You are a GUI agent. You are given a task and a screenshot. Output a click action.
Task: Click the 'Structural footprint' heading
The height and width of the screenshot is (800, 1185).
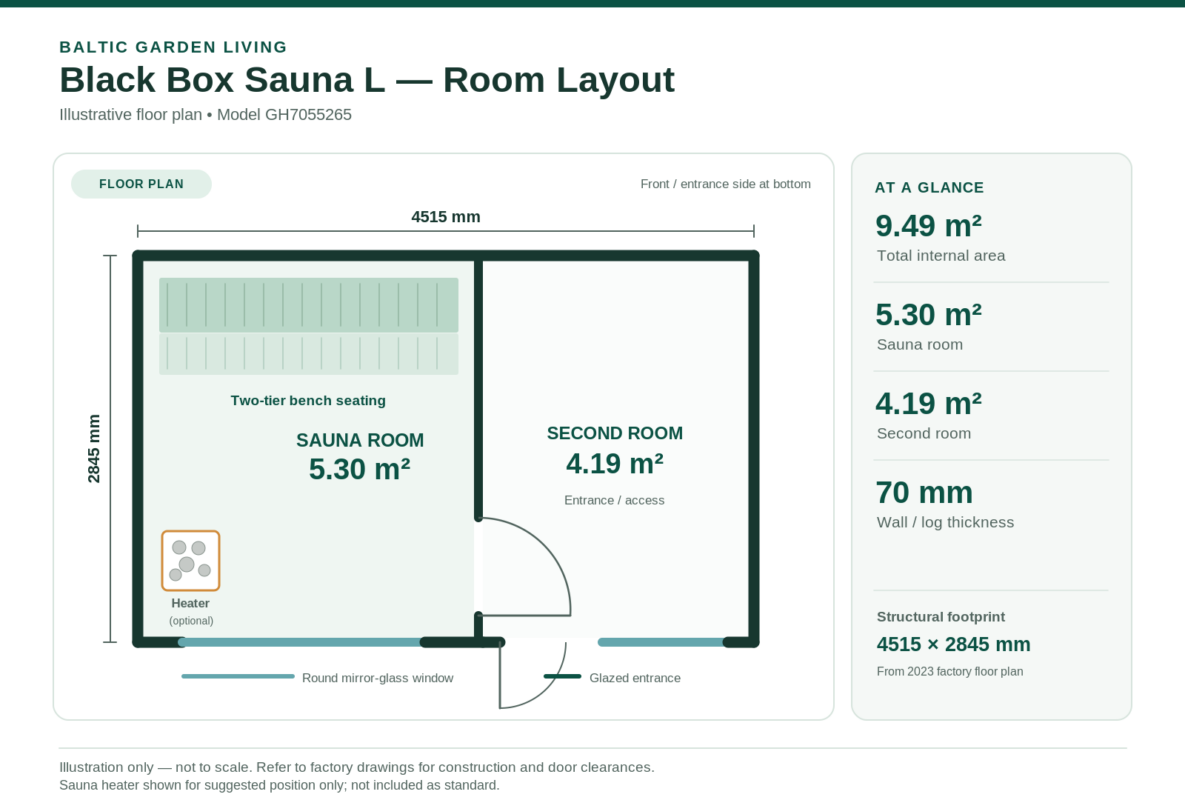click(x=941, y=617)
